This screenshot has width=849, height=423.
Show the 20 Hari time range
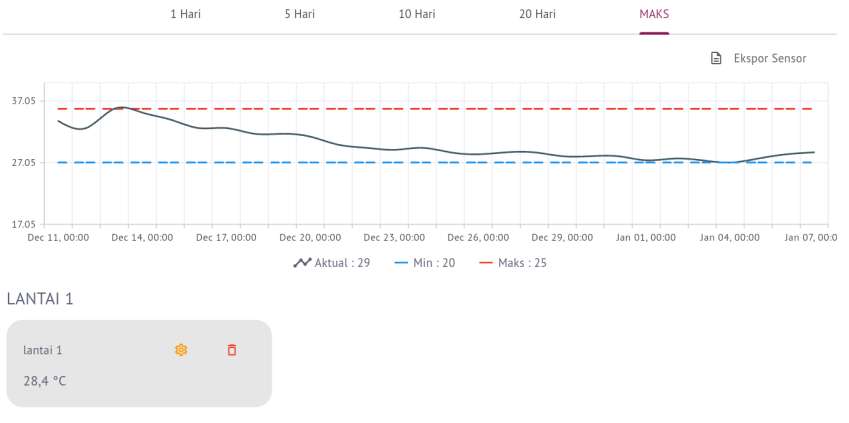pyautogui.click(x=537, y=14)
